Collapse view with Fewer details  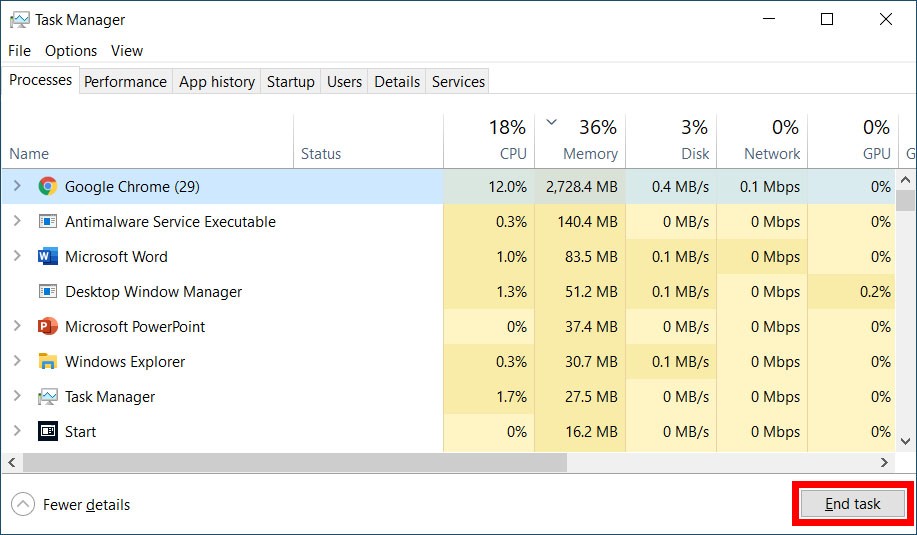tap(71, 505)
